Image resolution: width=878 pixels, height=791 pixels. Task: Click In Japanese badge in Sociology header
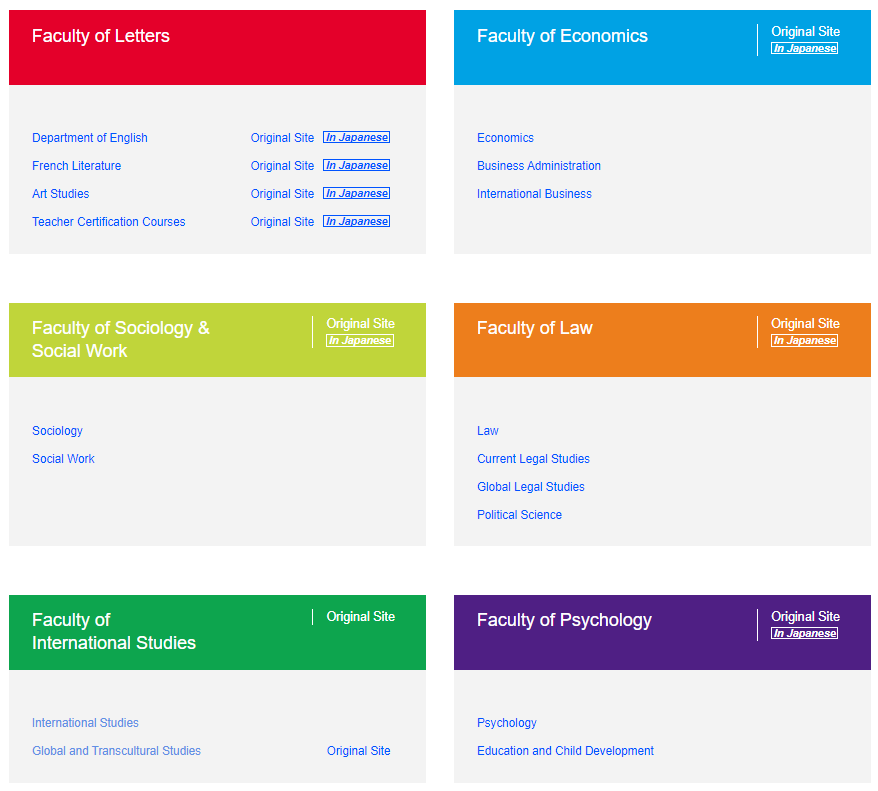(x=360, y=341)
